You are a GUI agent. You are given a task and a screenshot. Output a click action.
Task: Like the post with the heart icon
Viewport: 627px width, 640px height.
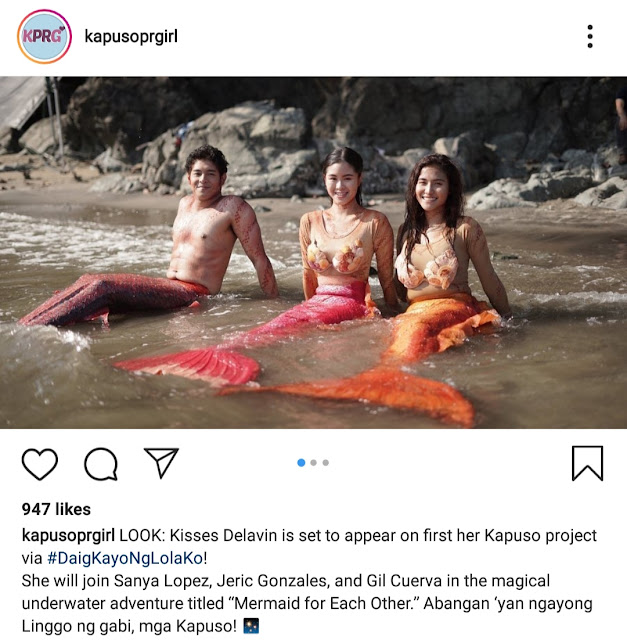[40, 464]
